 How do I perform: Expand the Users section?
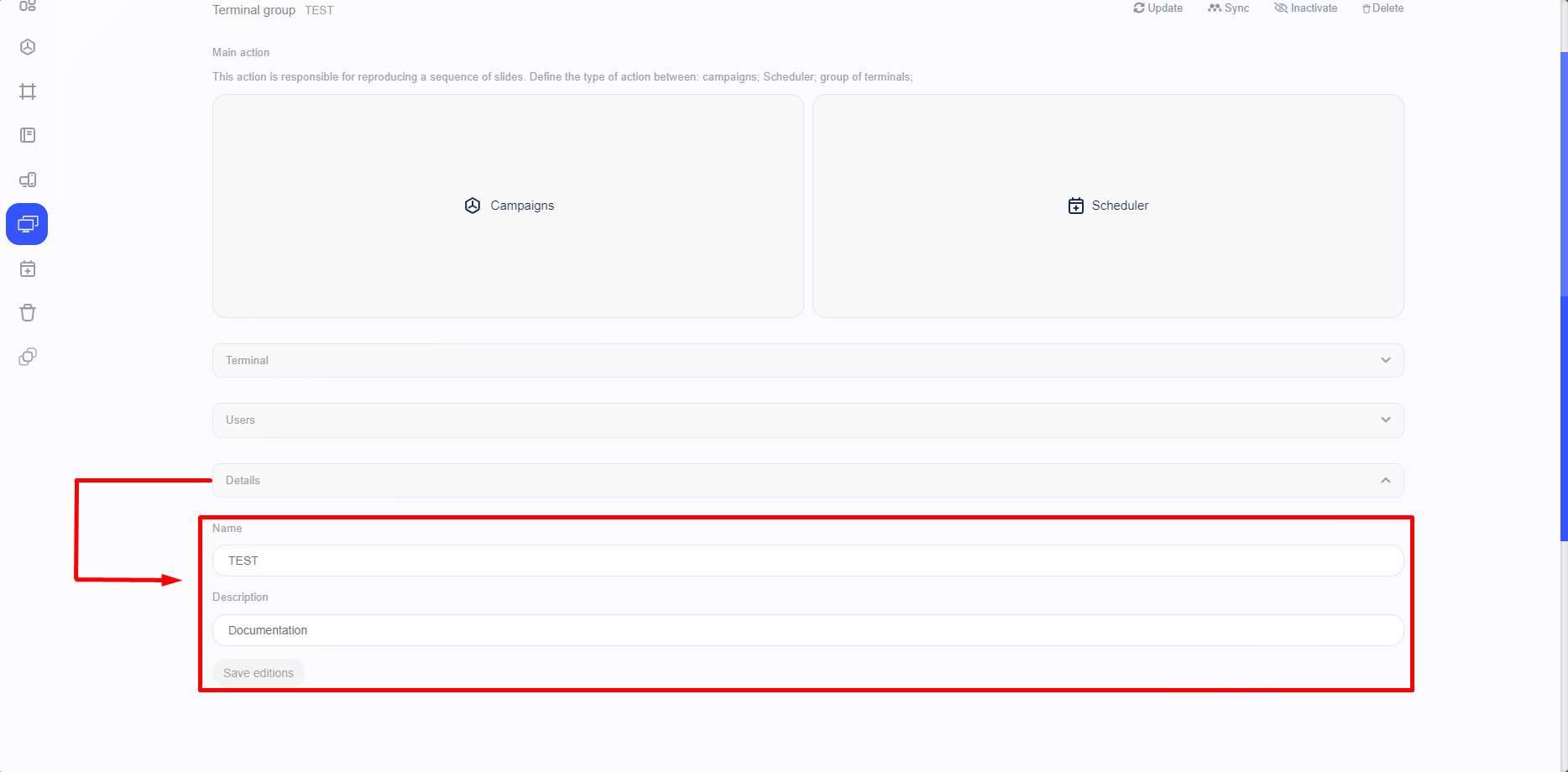click(x=808, y=420)
